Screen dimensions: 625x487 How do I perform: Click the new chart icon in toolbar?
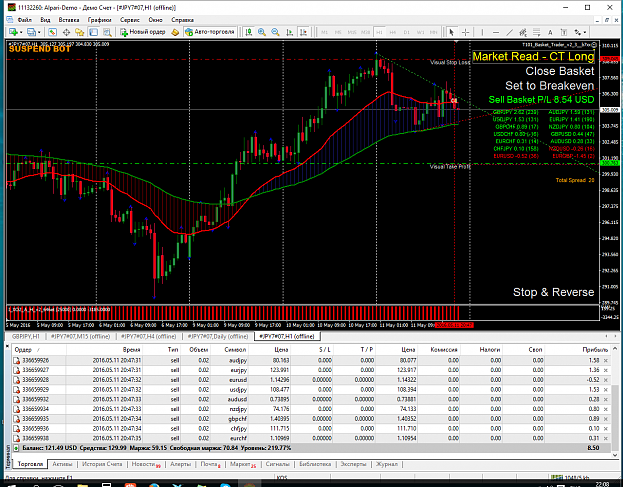(x=13, y=32)
